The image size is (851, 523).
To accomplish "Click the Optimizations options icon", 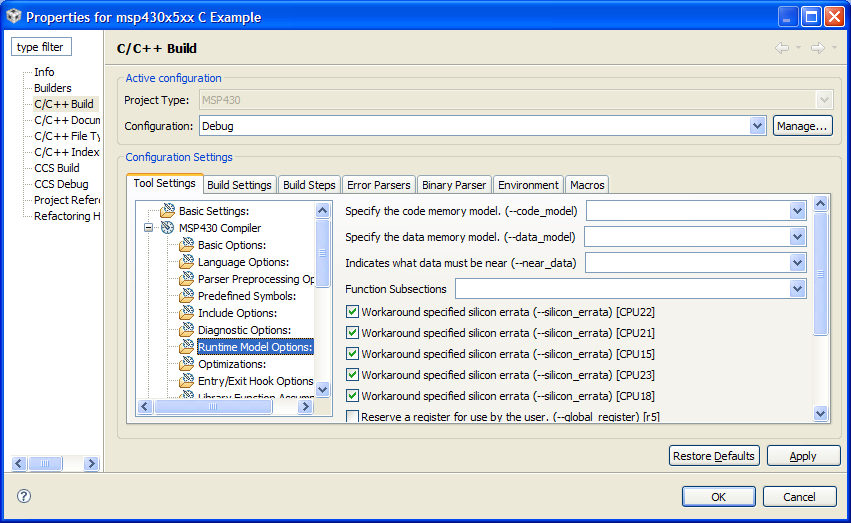I will (x=187, y=364).
